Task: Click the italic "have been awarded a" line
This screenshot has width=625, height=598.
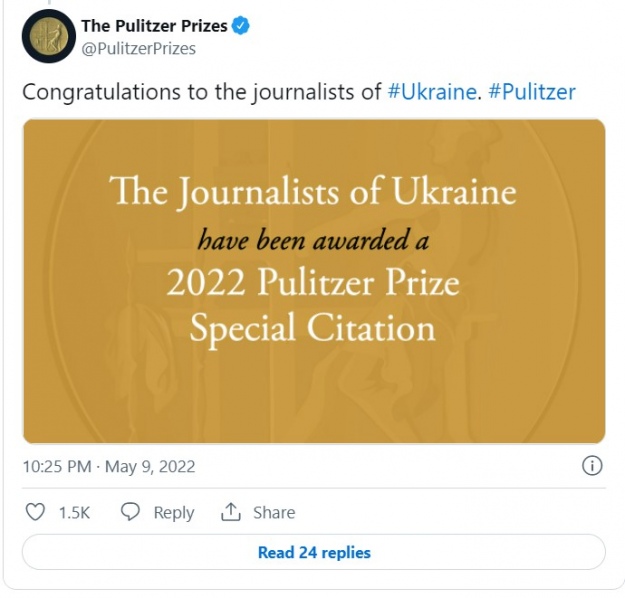Action: pos(312,239)
